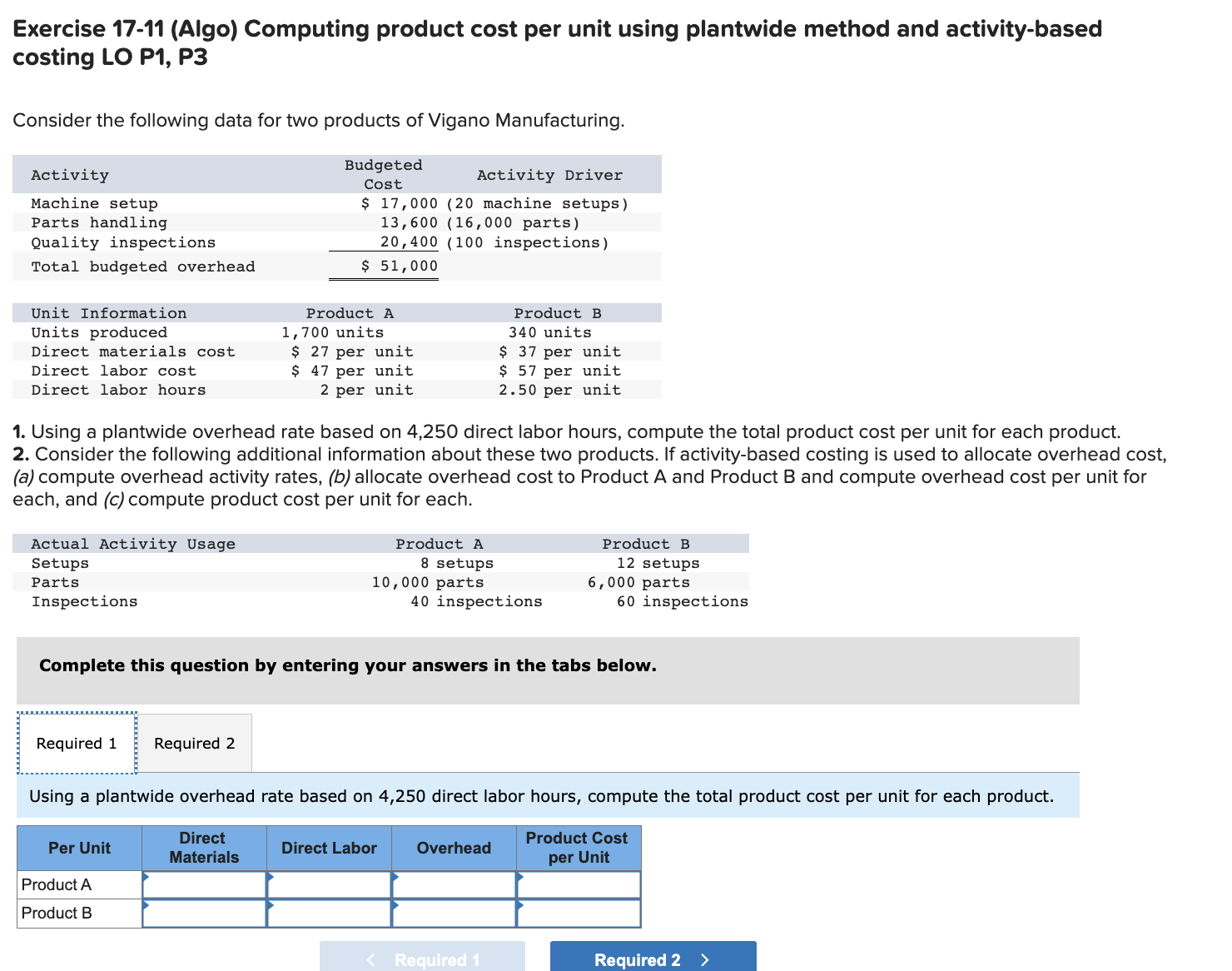Enter Product A Overhead amount field

click(x=454, y=884)
